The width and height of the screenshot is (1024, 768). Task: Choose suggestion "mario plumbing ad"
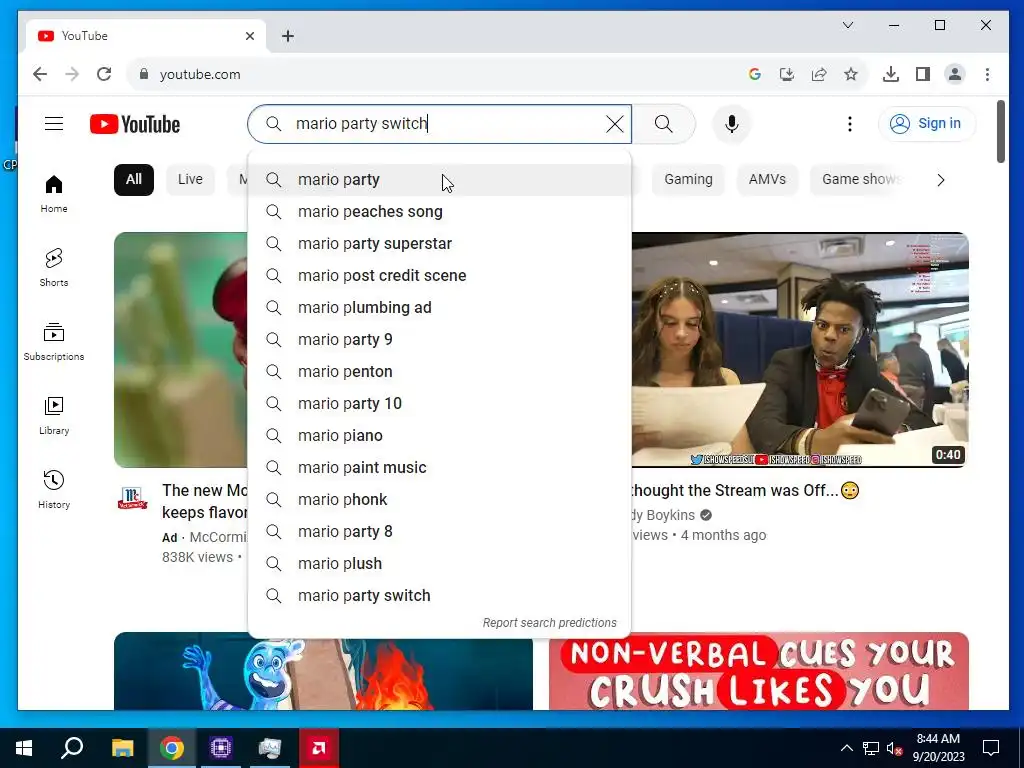[440, 308]
